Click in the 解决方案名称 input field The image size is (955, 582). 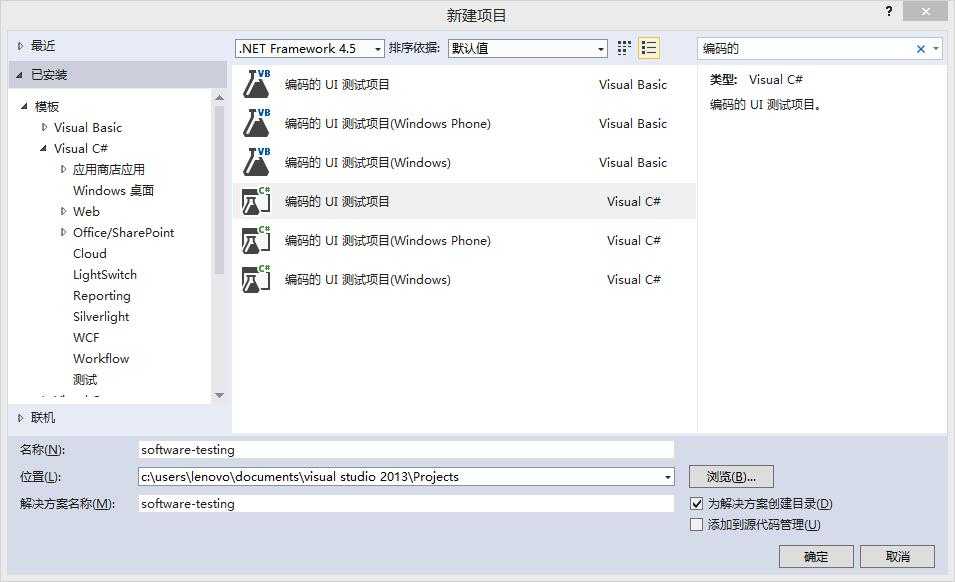click(406, 503)
